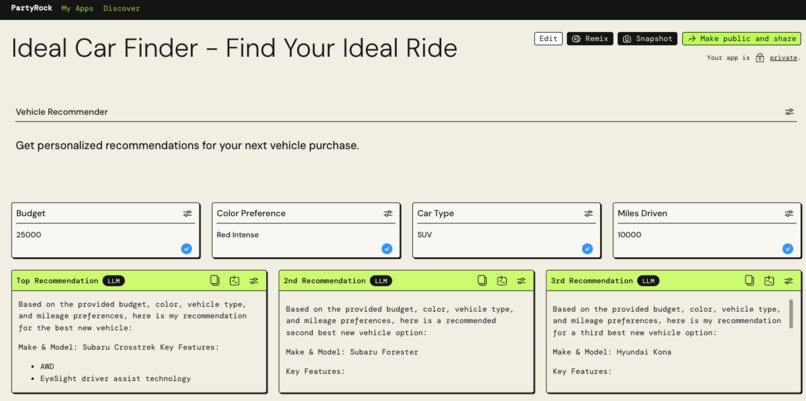
Task: Click the Car Type card label
Action: click(x=435, y=213)
